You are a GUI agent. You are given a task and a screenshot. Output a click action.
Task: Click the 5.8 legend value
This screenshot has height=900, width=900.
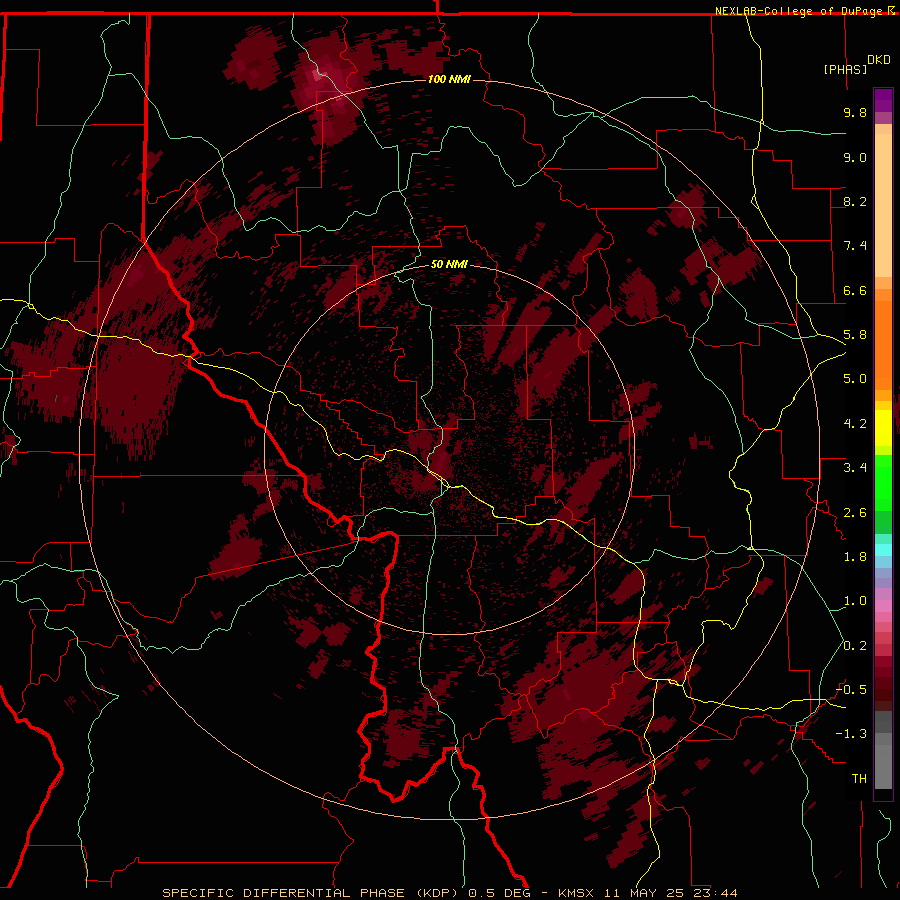point(855,335)
